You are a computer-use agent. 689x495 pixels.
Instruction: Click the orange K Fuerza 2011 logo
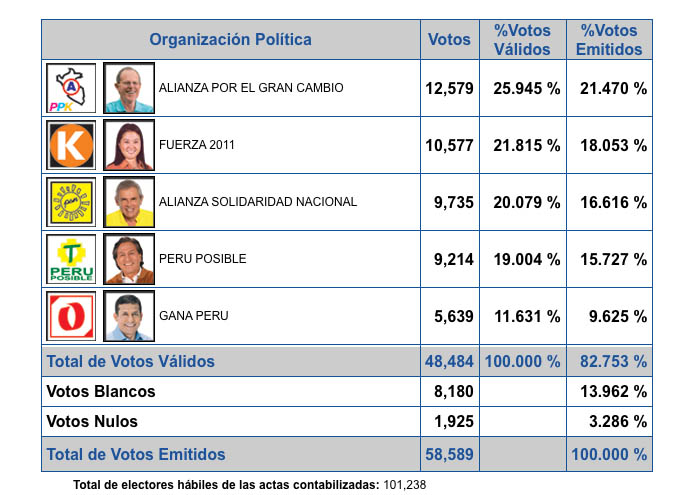[x=72, y=145]
